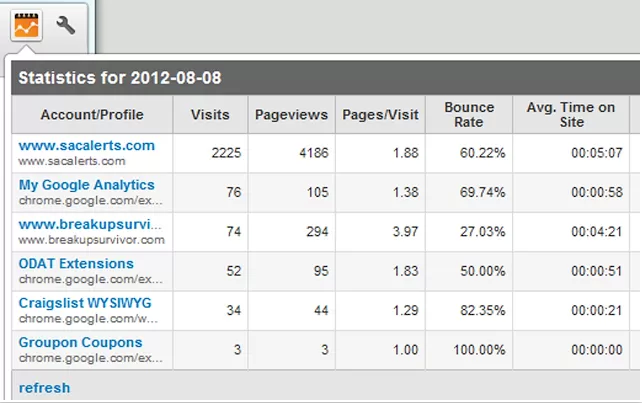Select the 1.29 pages/visit value
The image size is (642, 403).
pyautogui.click(x=406, y=310)
